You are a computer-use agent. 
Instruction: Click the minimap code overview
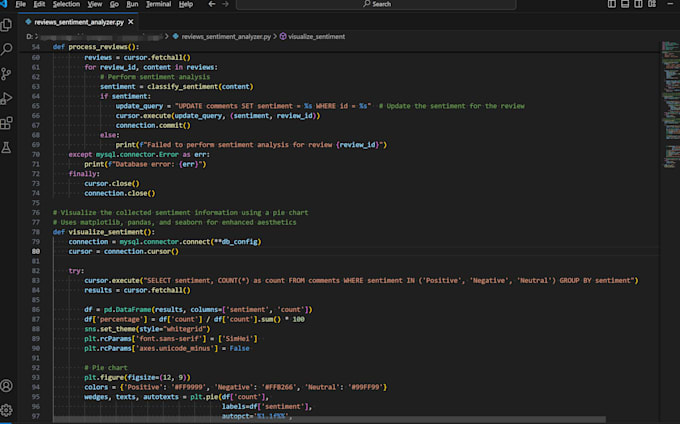pos(670,104)
